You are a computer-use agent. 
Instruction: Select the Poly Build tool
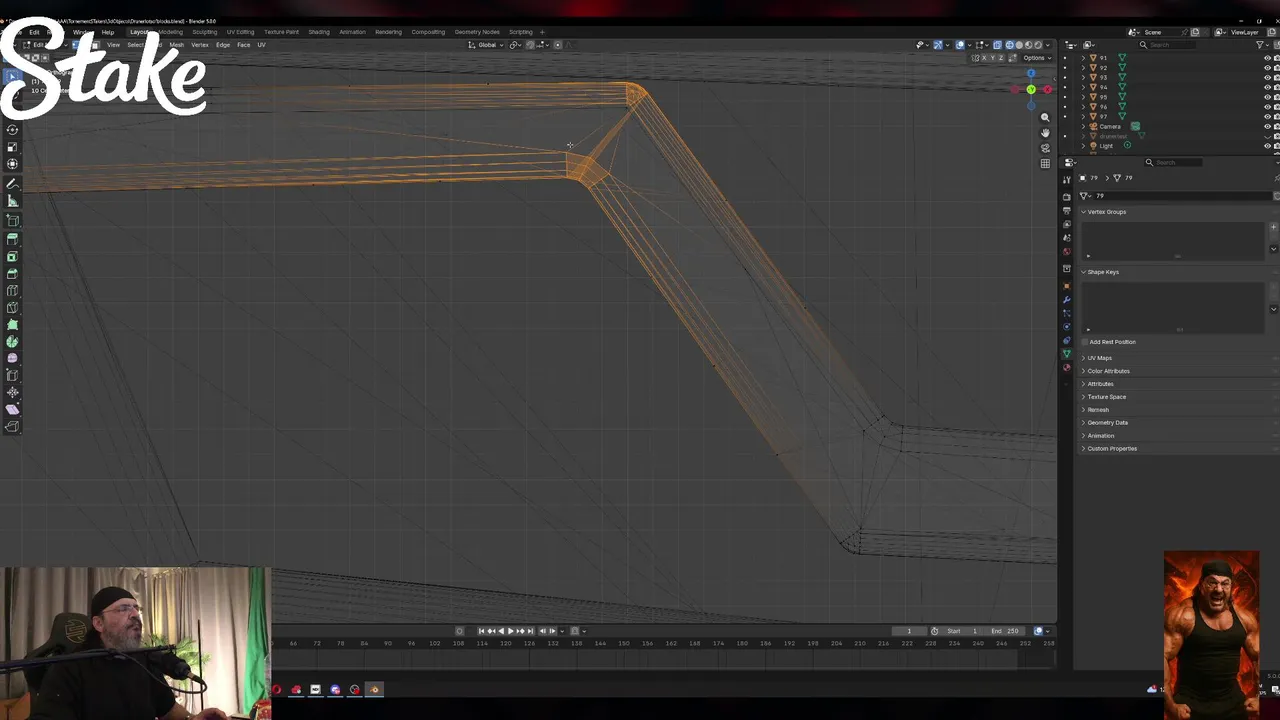point(12,324)
